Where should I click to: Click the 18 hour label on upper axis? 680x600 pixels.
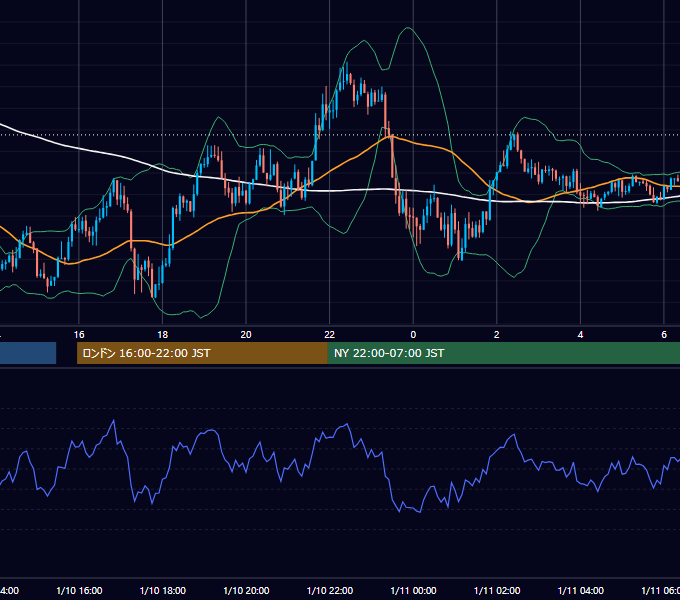163,335
